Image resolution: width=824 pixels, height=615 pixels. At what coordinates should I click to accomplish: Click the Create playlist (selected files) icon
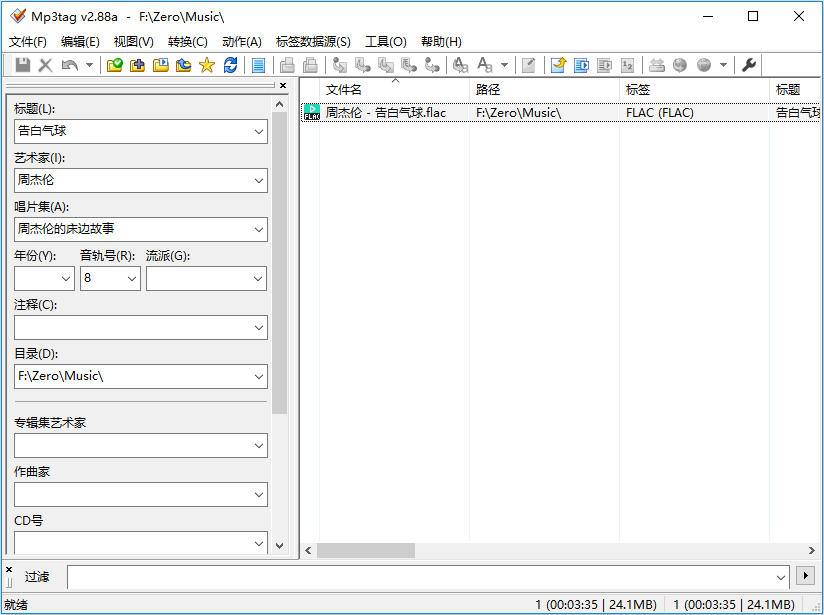[604, 65]
